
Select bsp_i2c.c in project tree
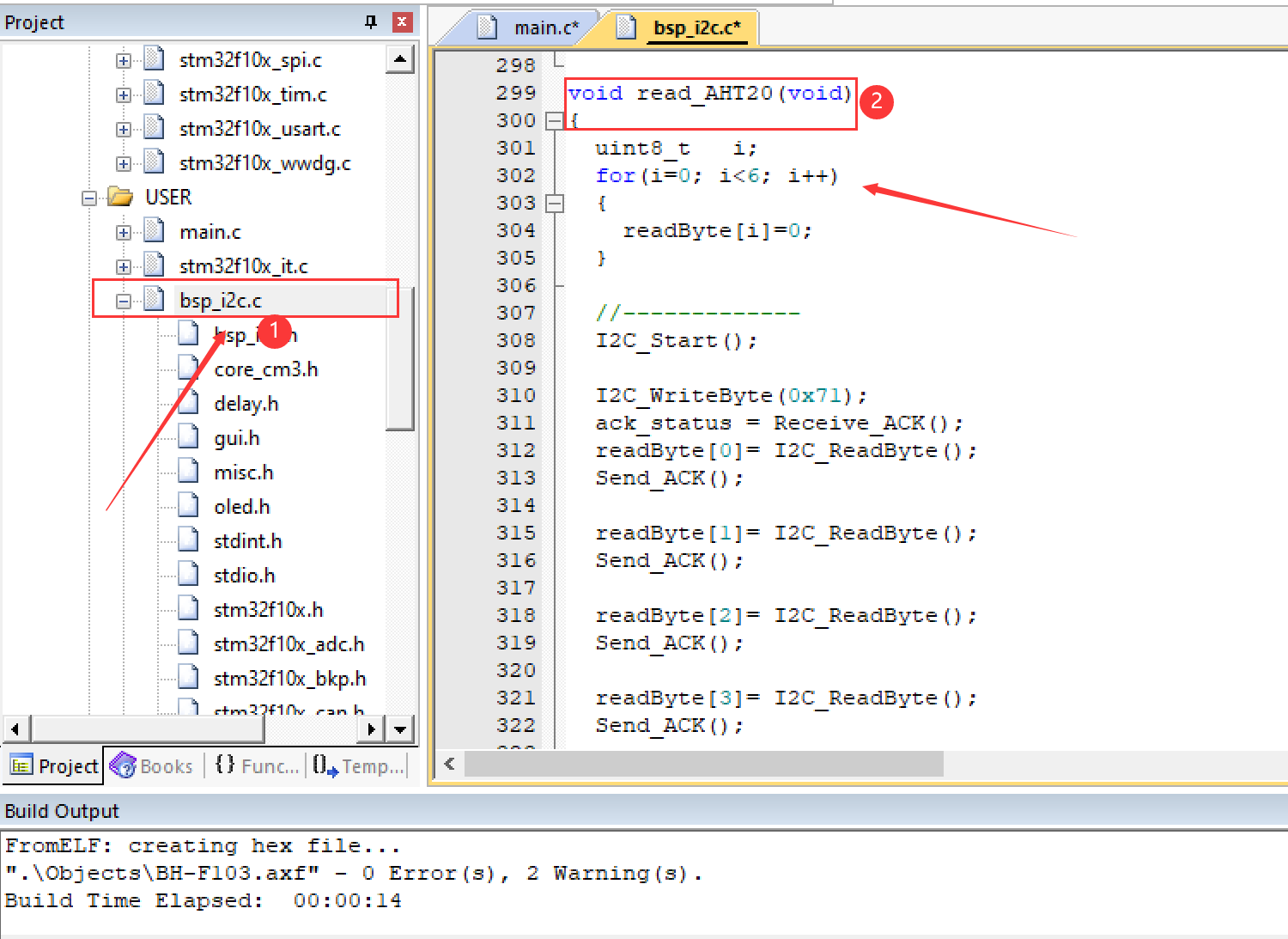(x=221, y=301)
